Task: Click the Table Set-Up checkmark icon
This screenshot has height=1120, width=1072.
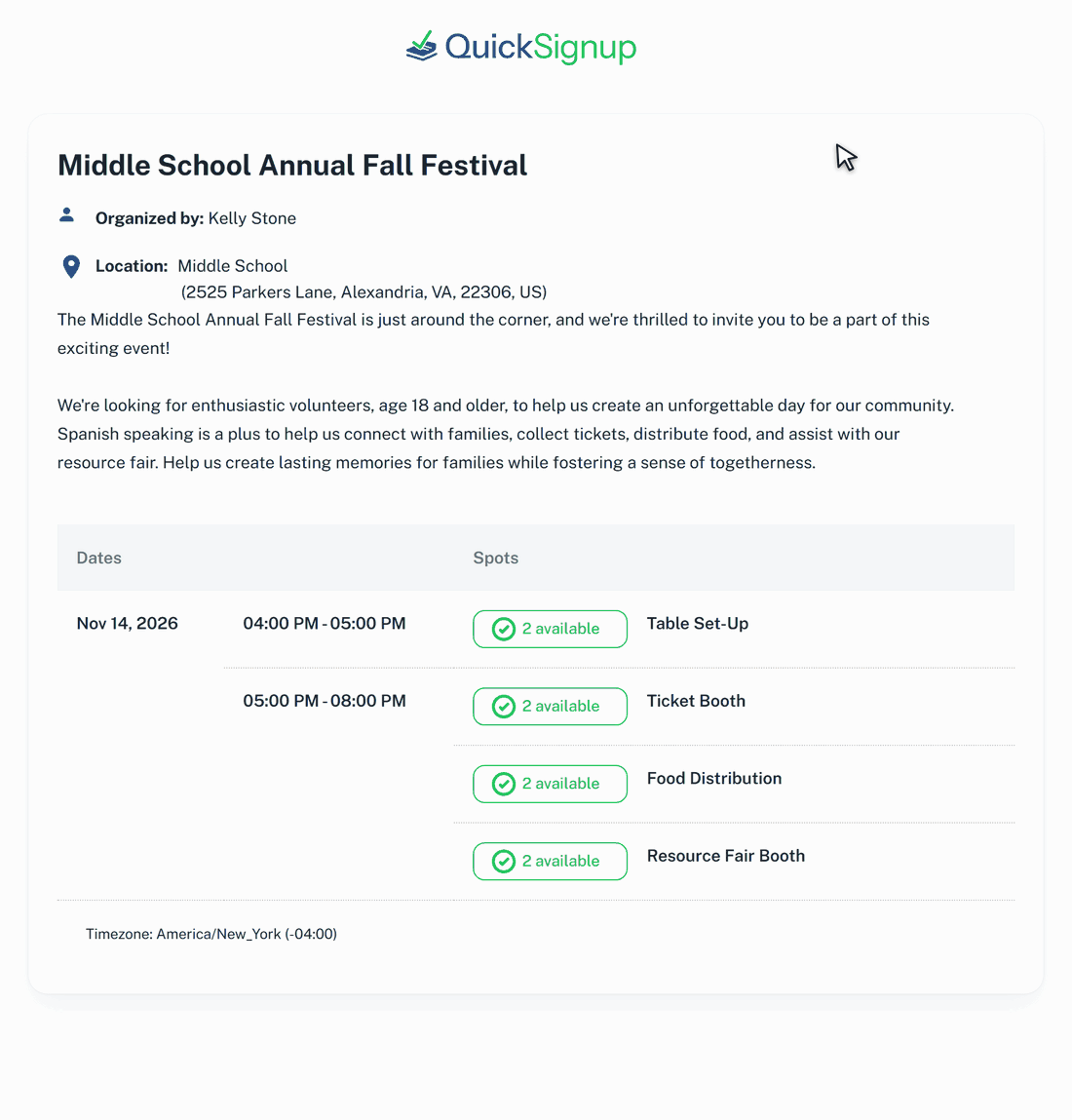Action: click(x=504, y=630)
